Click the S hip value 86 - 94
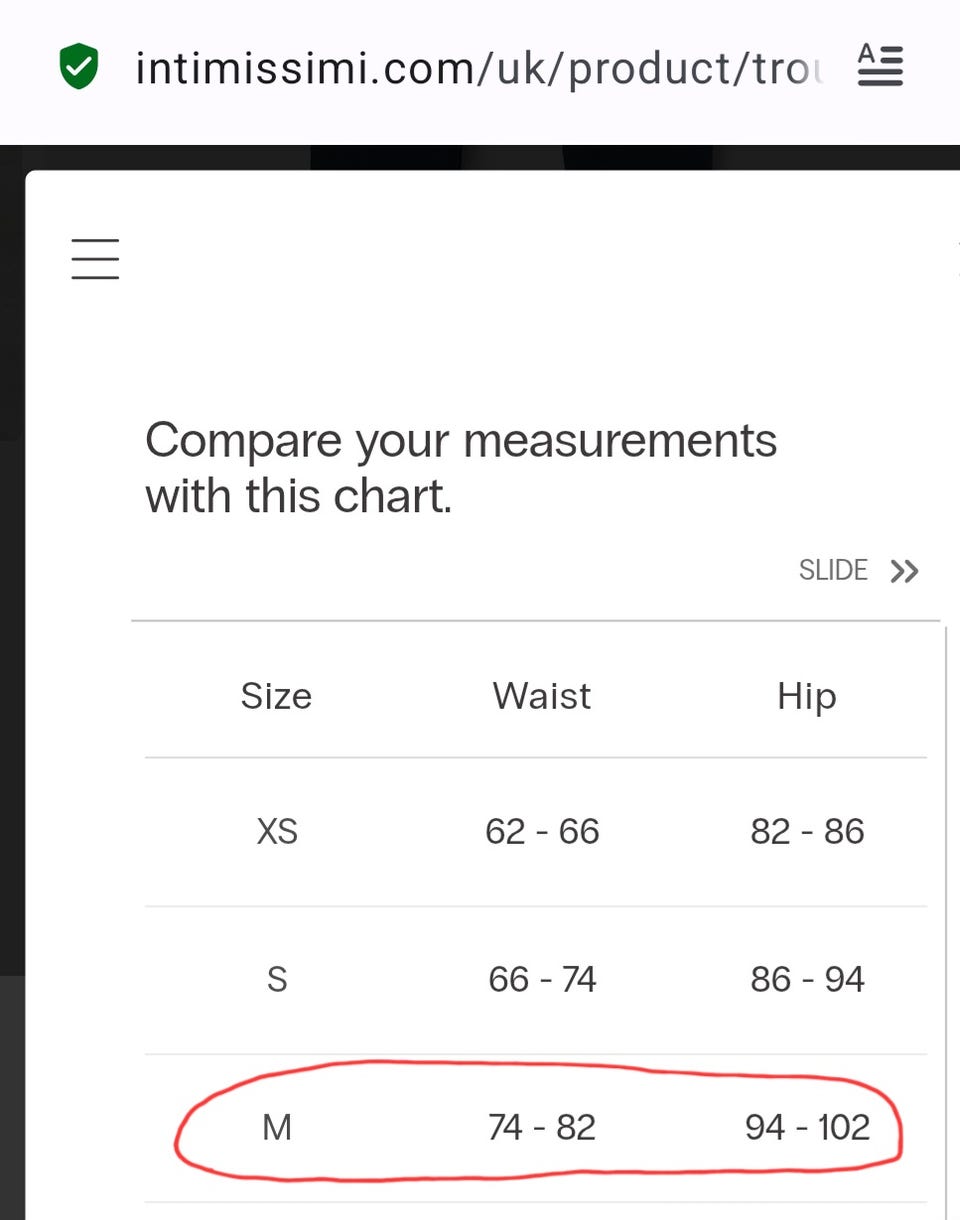This screenshot has width=960, height=1220. tap(807, 979)
